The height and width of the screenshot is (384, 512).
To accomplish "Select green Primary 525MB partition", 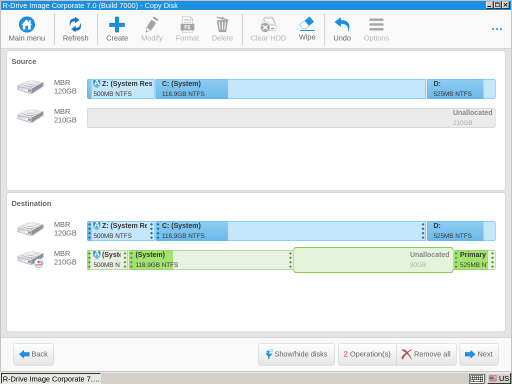I will click(475, 260).
